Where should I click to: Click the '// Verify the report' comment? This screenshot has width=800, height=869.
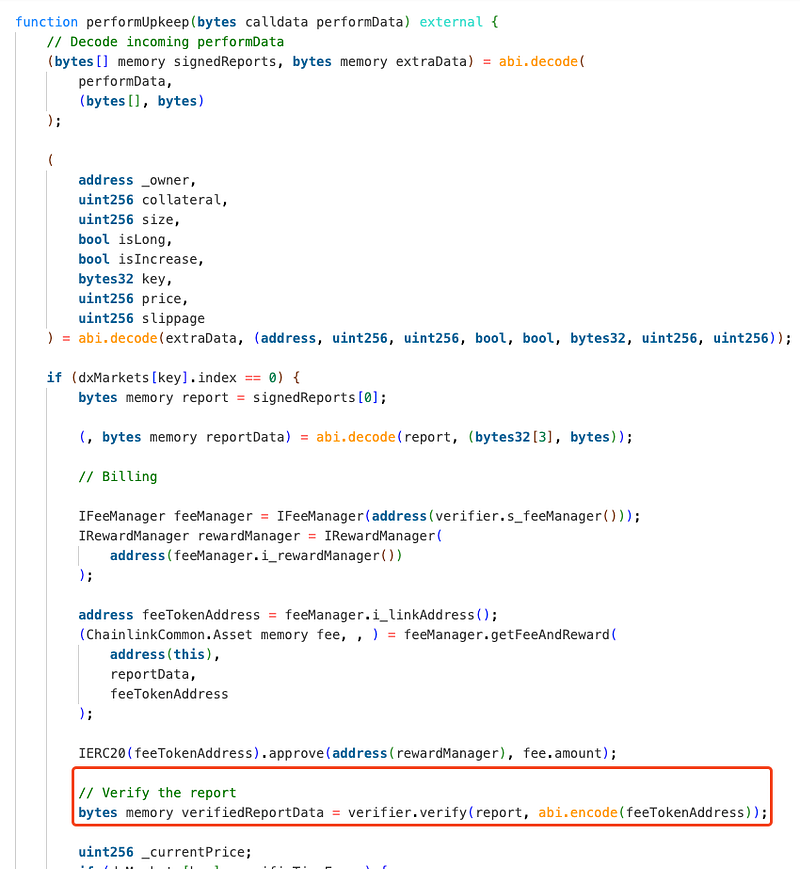click(157, 792)
